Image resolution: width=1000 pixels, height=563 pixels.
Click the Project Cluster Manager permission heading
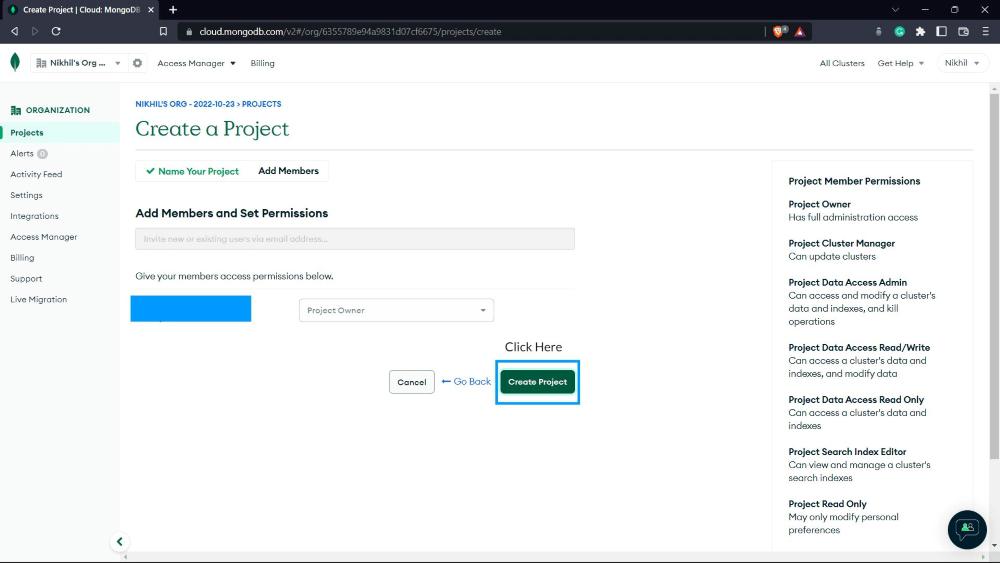click(841, 244)
